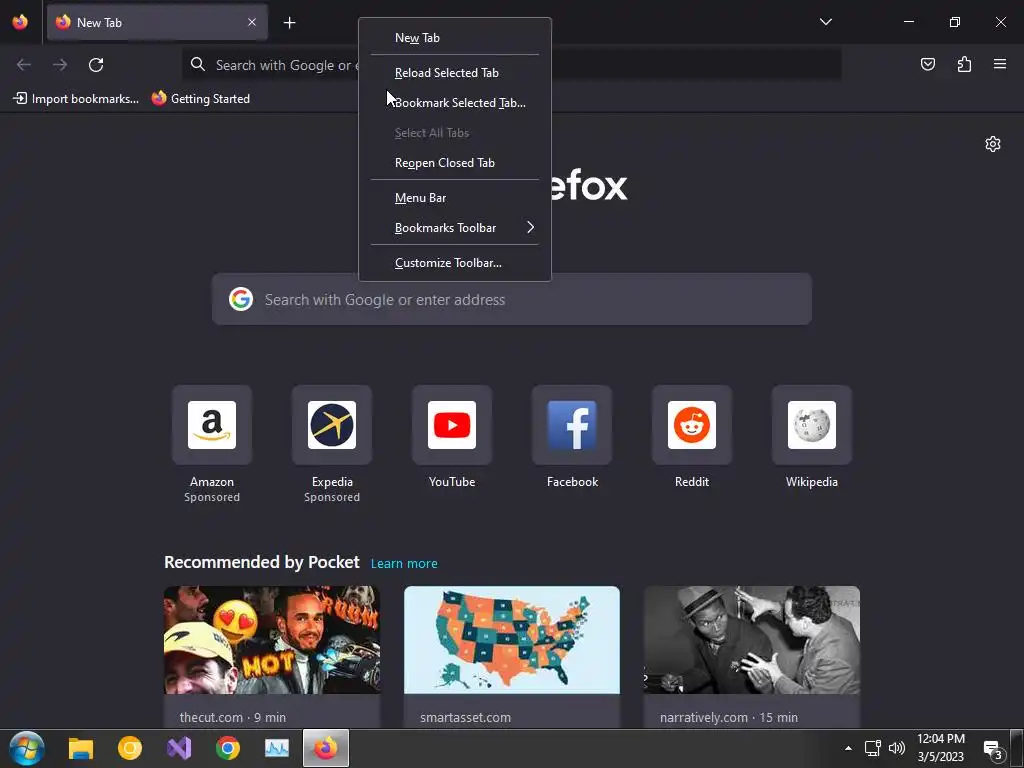Expand Bookmarks Toolbar submenu
The height and width of the screenshot is (768, 1024).
point(455,228)
